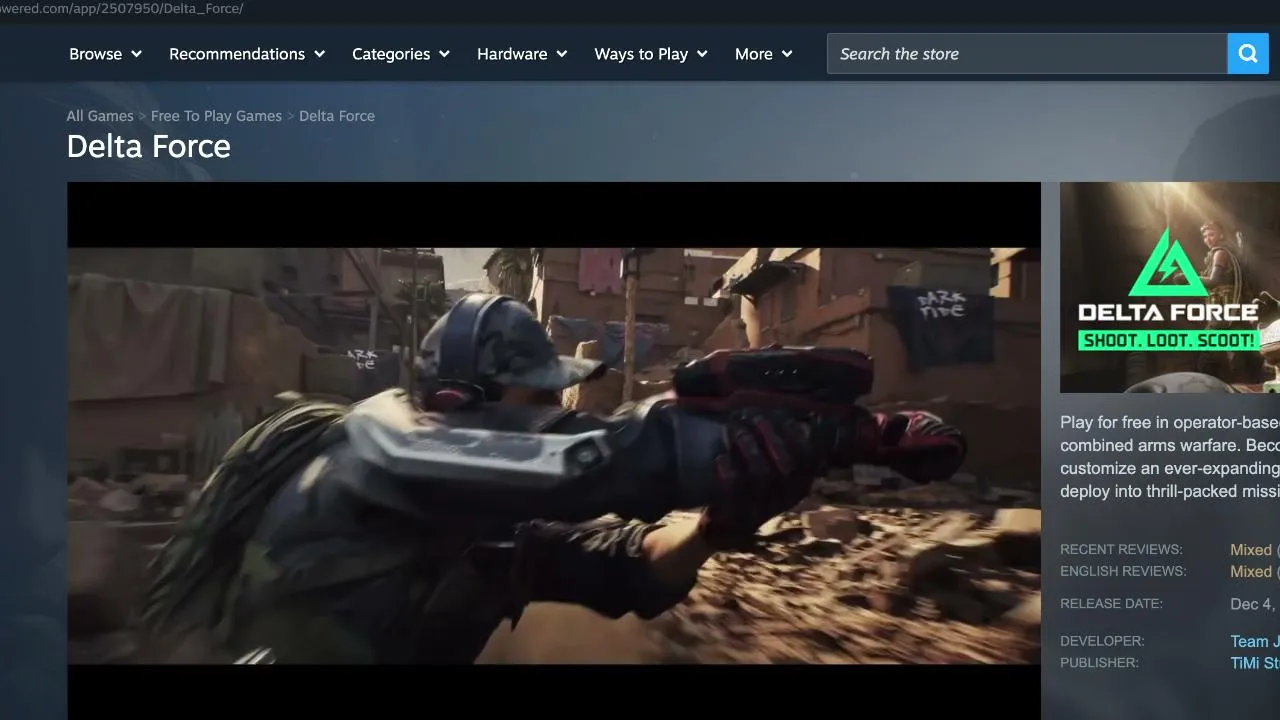Viewport: 1280px width, 720px height.
Task: Click the Delta Force trailer video
Action: click(x=554, y=451)
